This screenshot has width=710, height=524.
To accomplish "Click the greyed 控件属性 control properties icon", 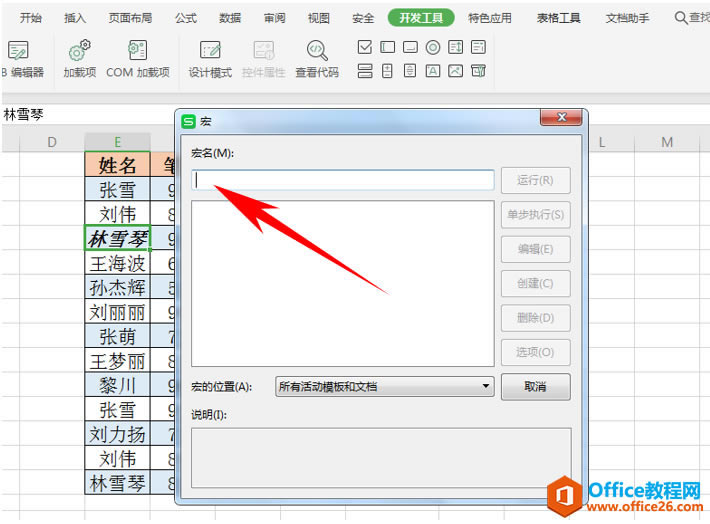I will coord(264,50).
